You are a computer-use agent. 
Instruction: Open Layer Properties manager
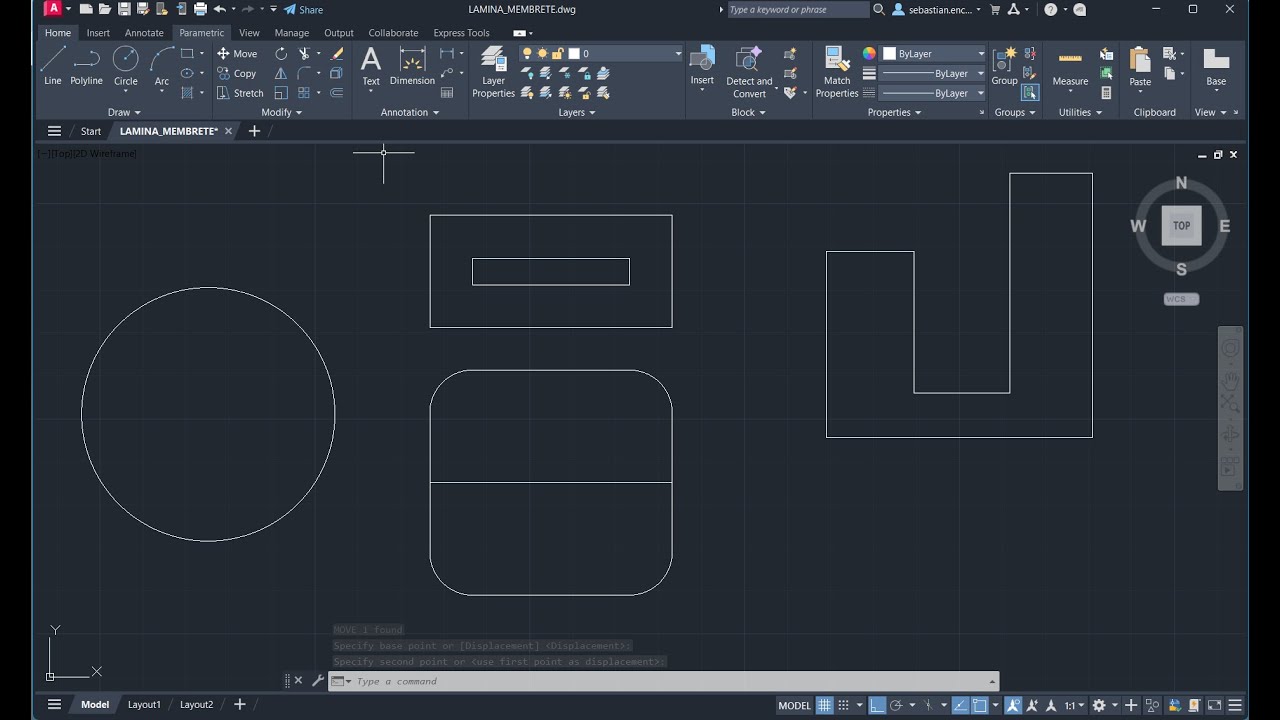[x=494, y=72]
